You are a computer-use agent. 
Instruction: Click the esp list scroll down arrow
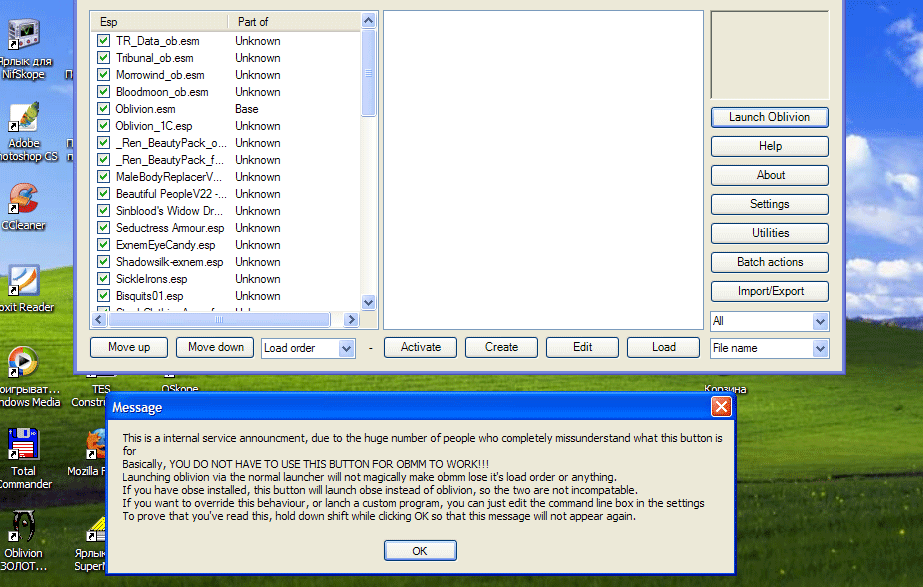(x=368, y=303)
